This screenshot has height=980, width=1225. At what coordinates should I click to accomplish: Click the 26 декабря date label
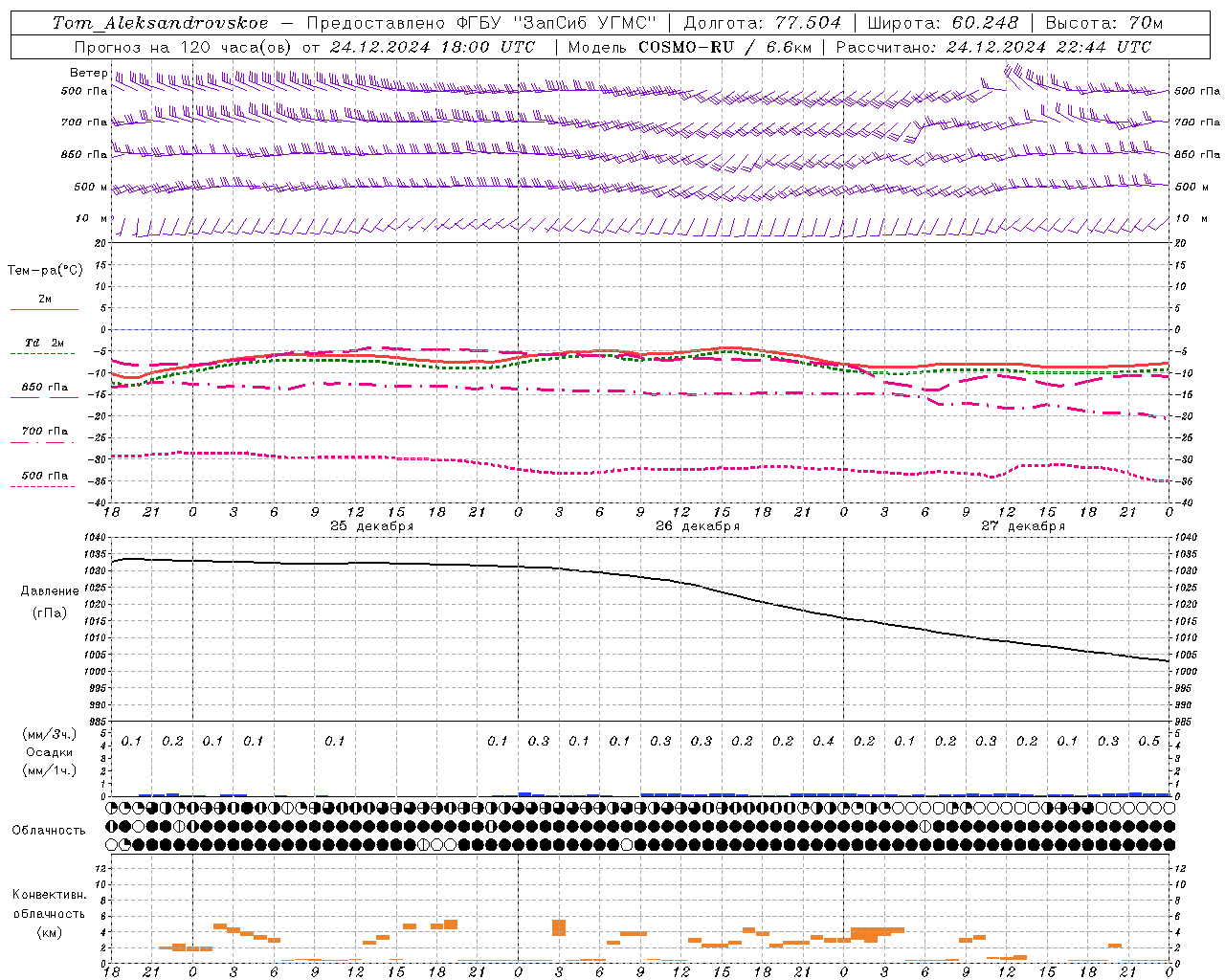point(698,526)
